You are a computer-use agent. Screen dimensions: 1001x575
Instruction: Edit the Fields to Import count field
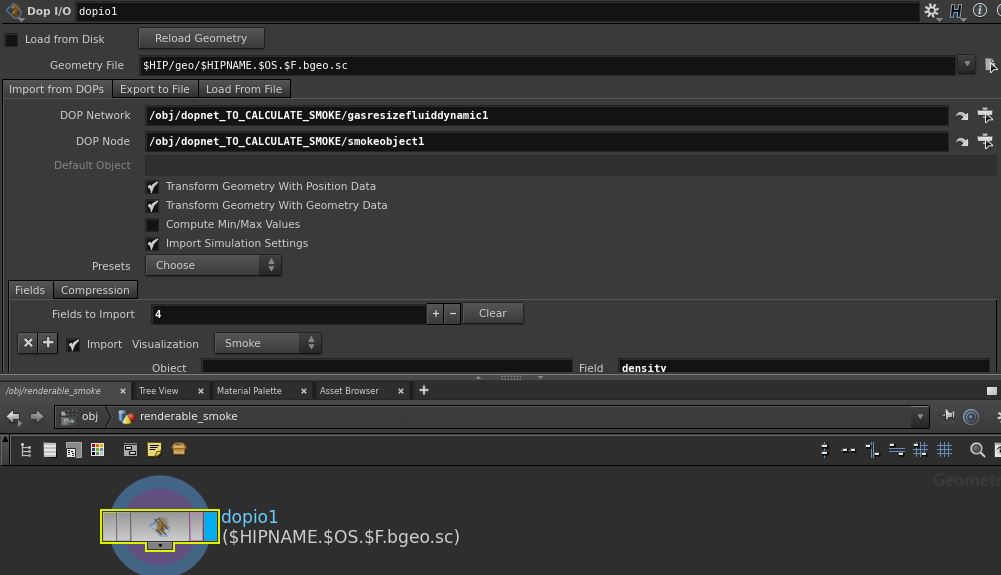pos(289,314)
